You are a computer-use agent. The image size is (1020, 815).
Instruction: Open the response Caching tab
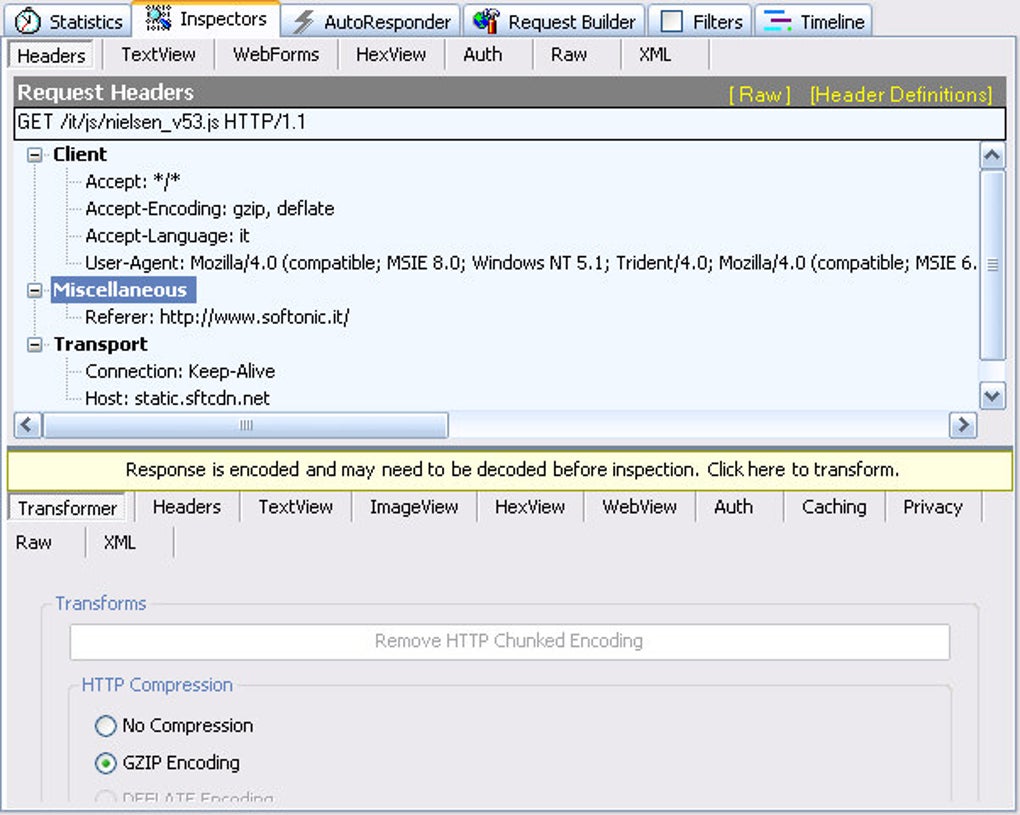[x=834, y=507]
